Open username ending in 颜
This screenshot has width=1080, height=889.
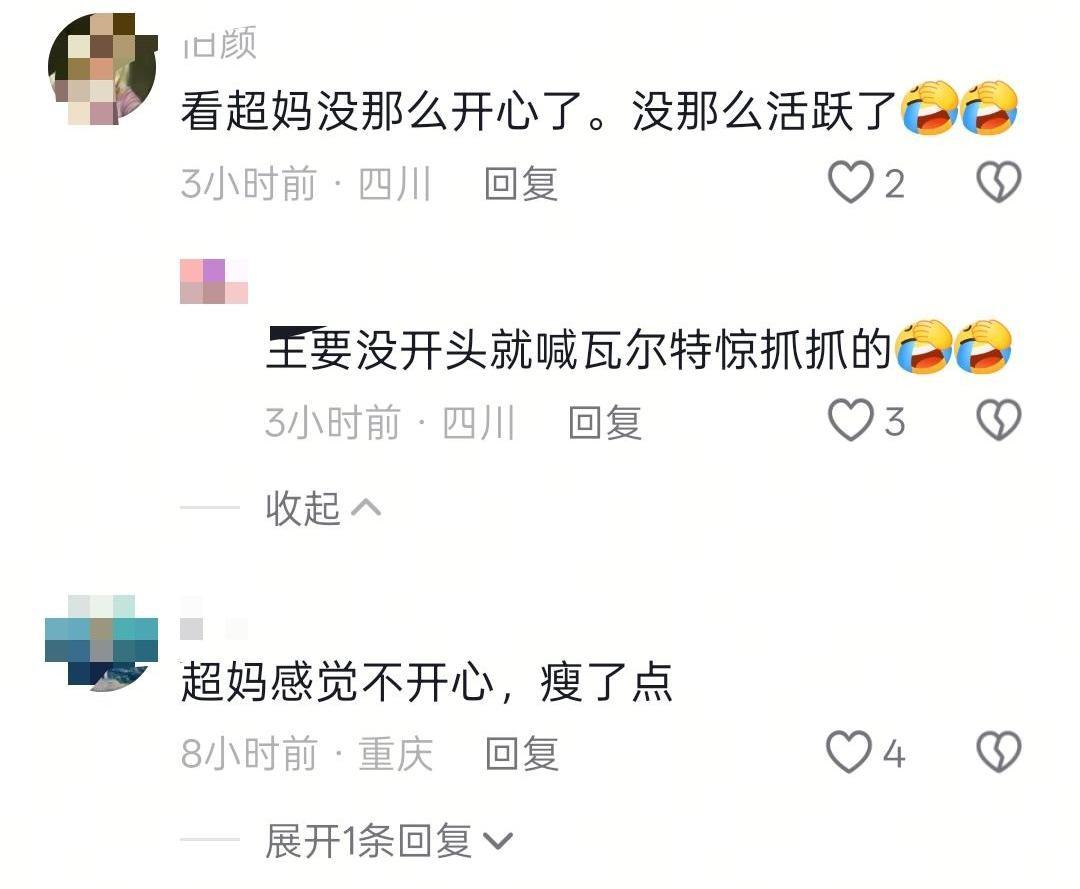point(220,43)
